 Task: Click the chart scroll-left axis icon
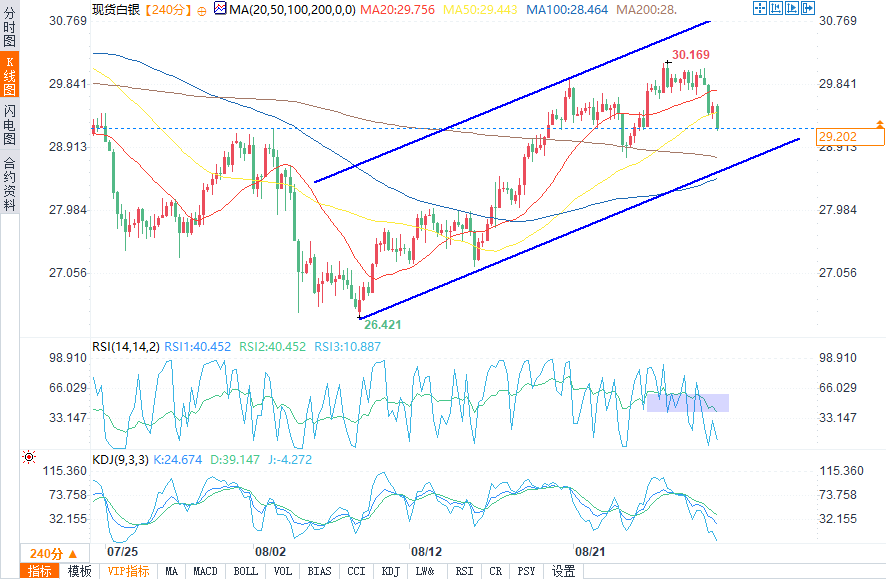776,8
